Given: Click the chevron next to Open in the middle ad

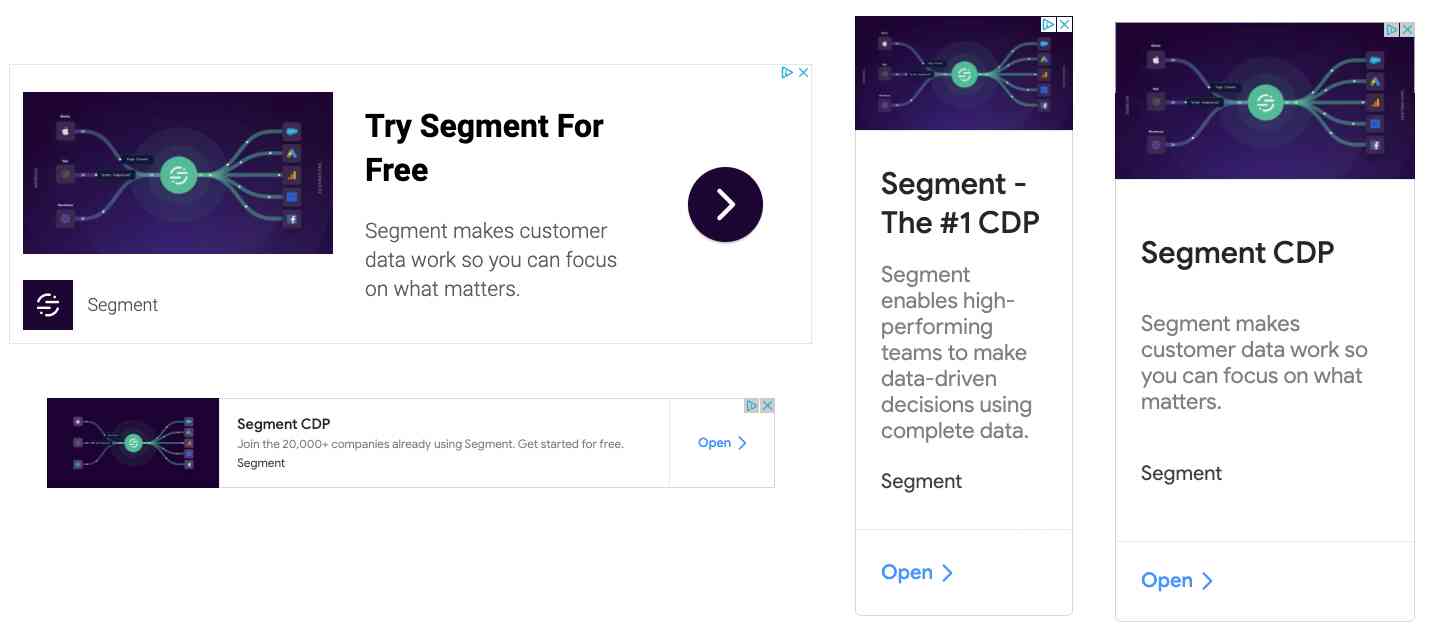Looking at the screenshot, I should pos(948,572).
